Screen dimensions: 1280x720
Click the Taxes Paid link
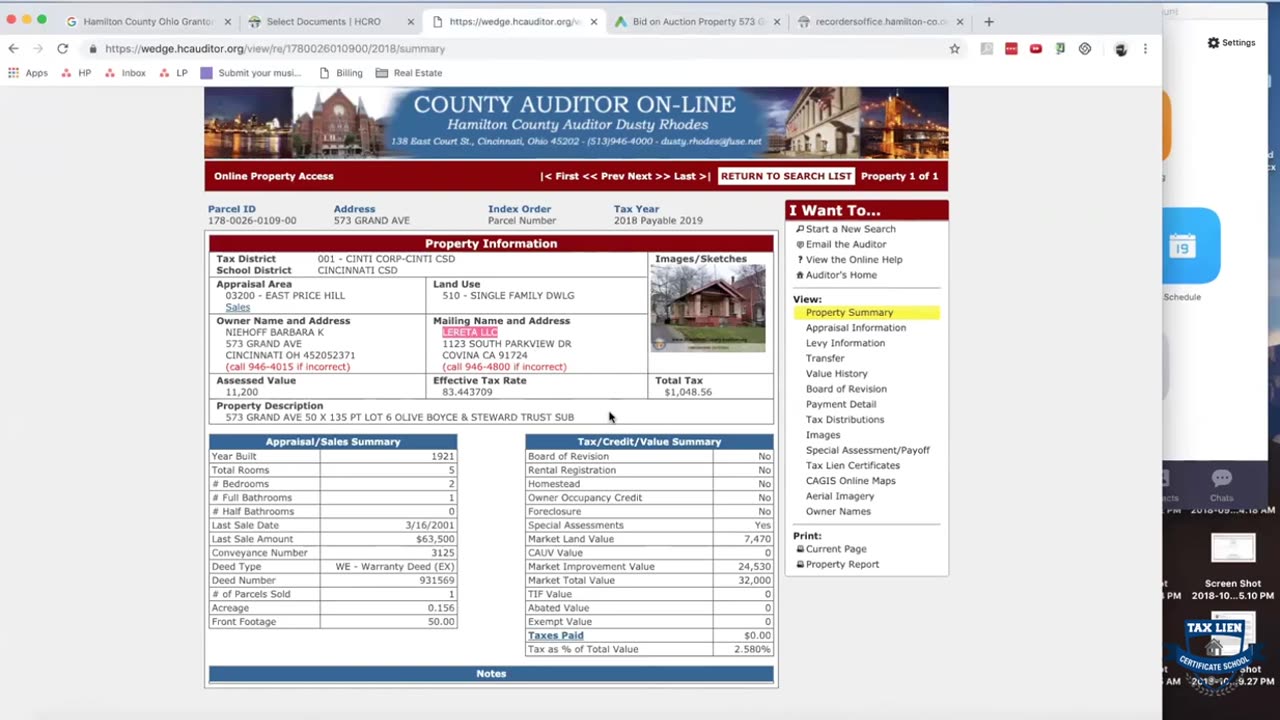[x=556, y=635]
